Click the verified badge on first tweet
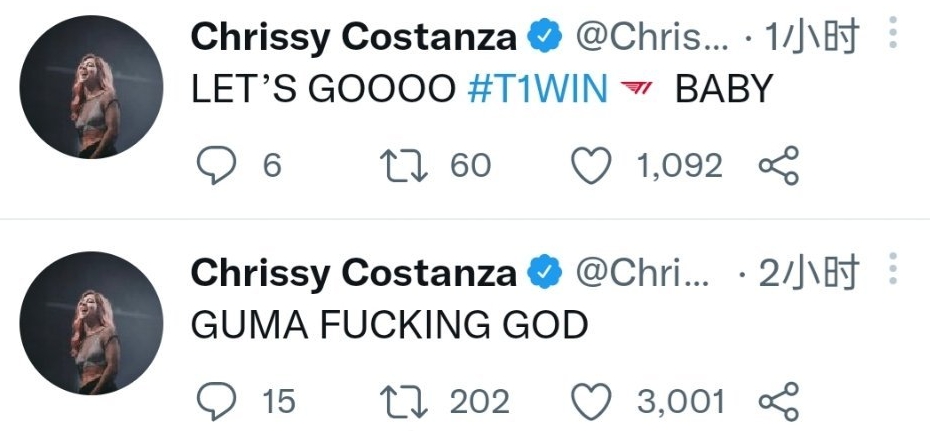The image size is (930, 431). pyautogui.click(x=543, y=38)
